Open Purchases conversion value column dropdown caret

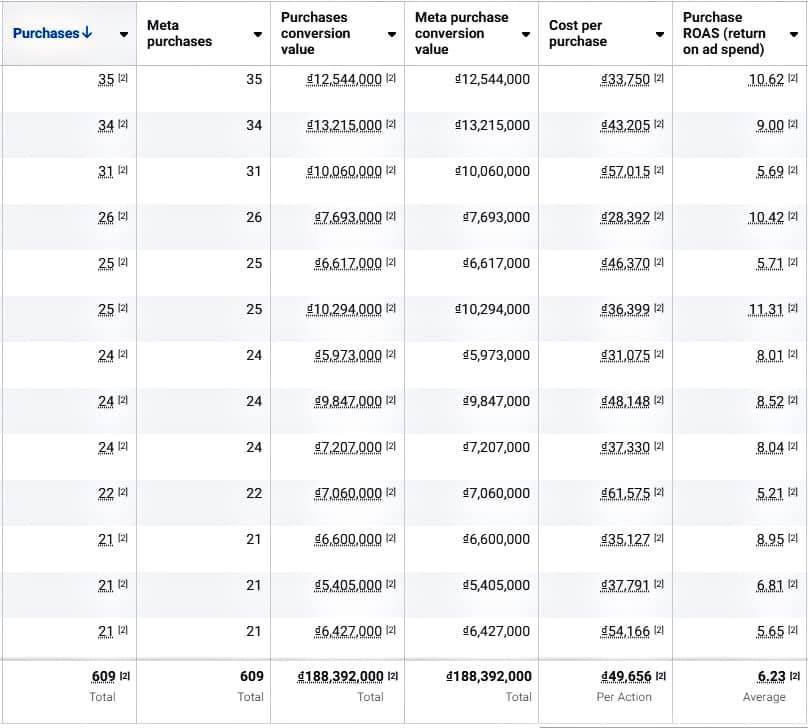pos(392,34)
